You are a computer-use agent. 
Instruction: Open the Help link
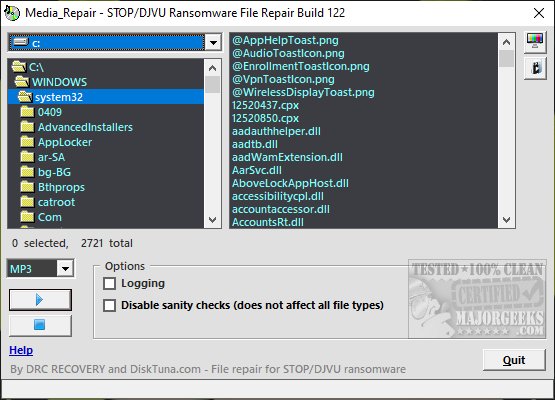tap(21, 350)
